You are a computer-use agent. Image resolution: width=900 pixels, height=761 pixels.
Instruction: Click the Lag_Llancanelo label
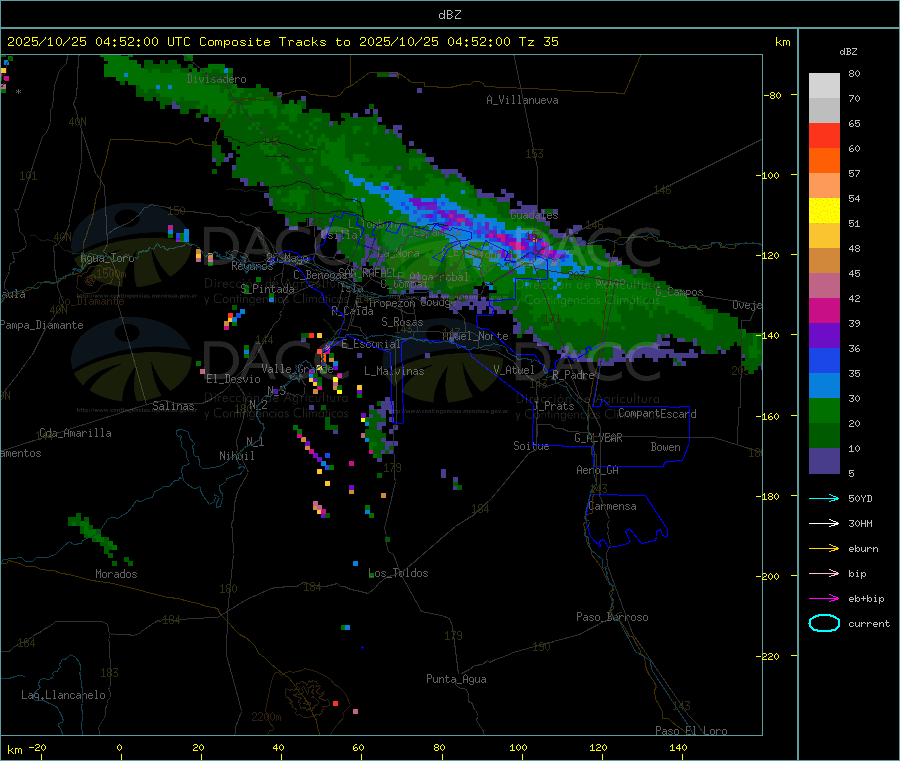click(x=64, y=694)
